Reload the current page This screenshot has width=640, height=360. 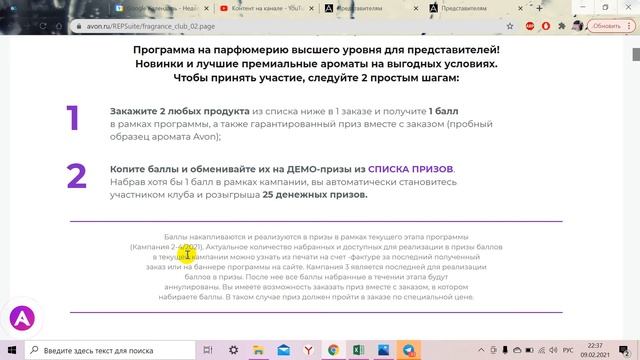click(43, 26)
